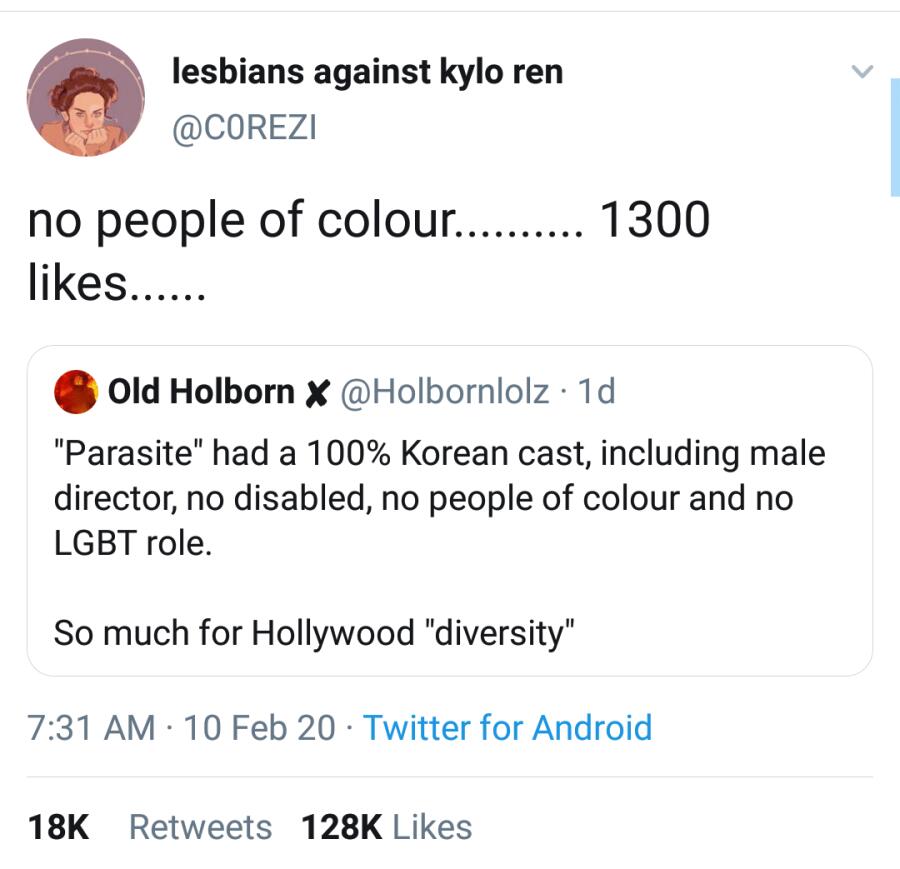The image size is (900, 869).
Task: Open the Twitter for Android source link
Action: coord(507,727)
